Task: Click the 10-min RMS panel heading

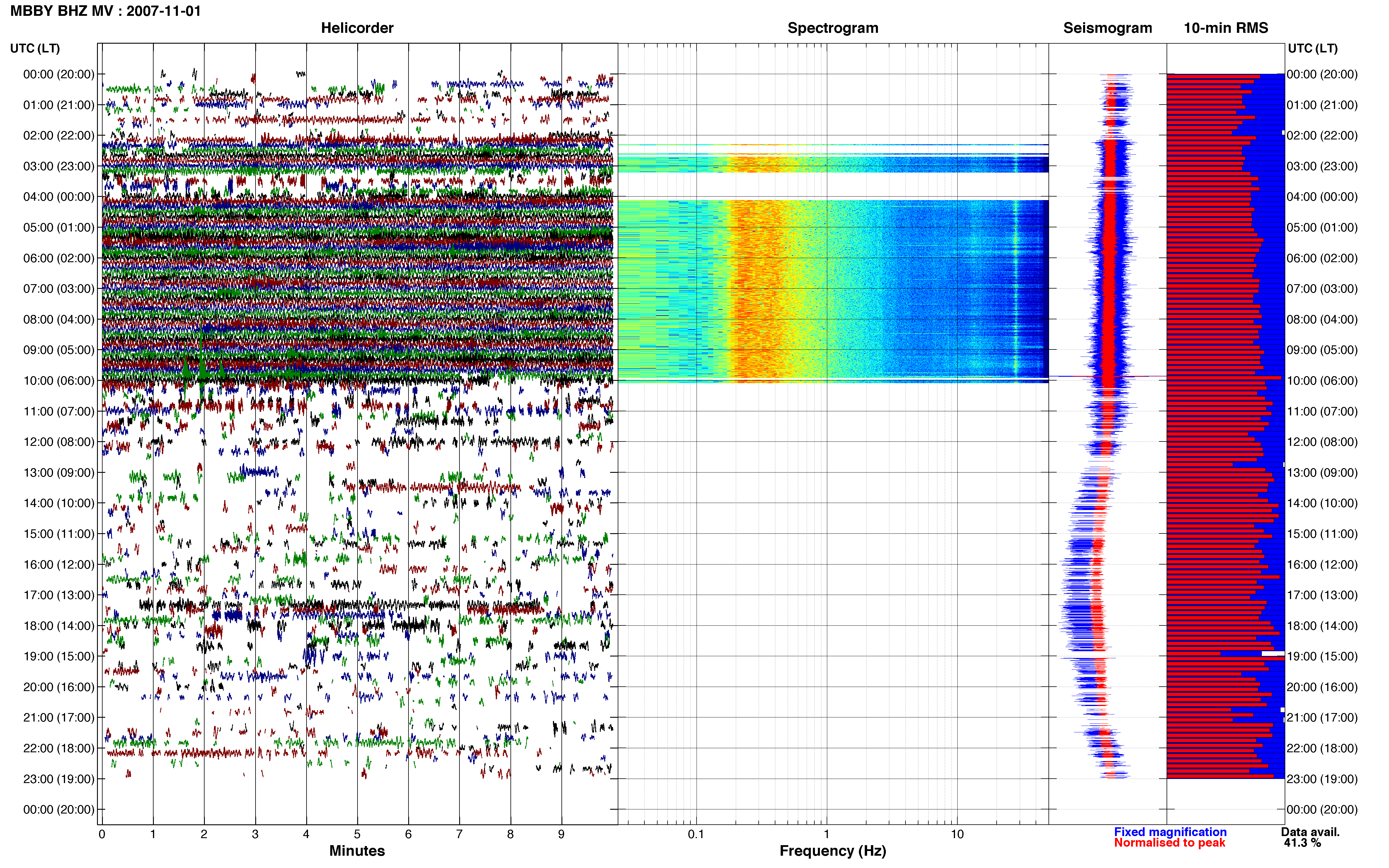Action: click(x=1226, y=28)
